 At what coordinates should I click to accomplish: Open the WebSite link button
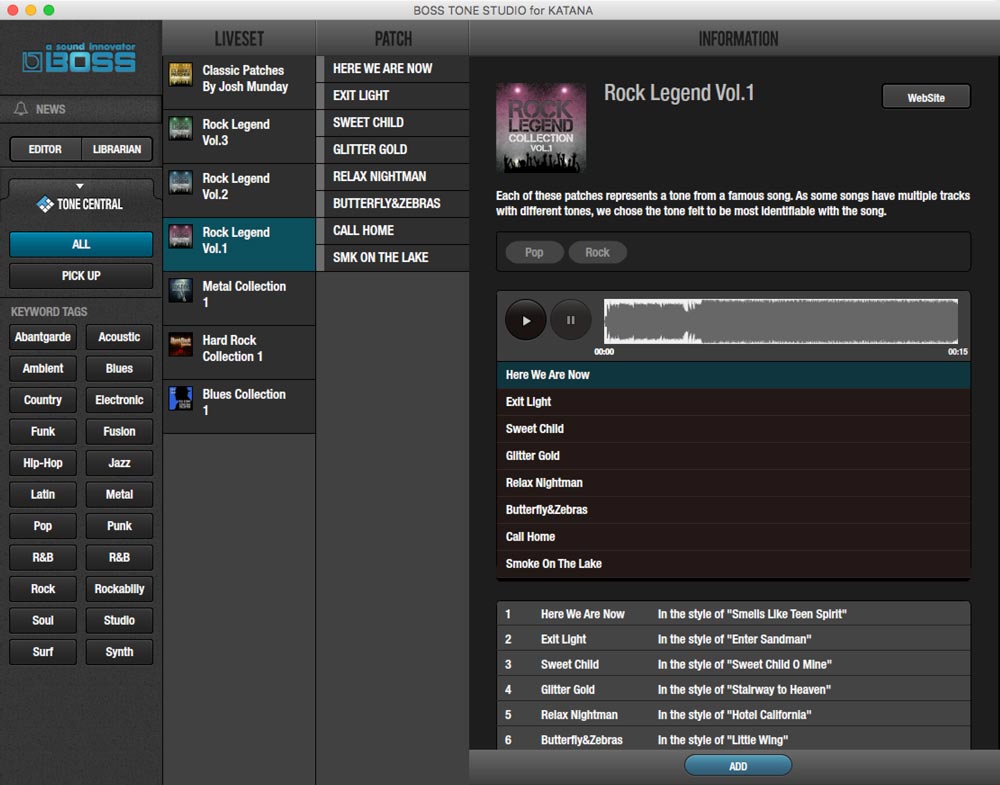[926, 98]
